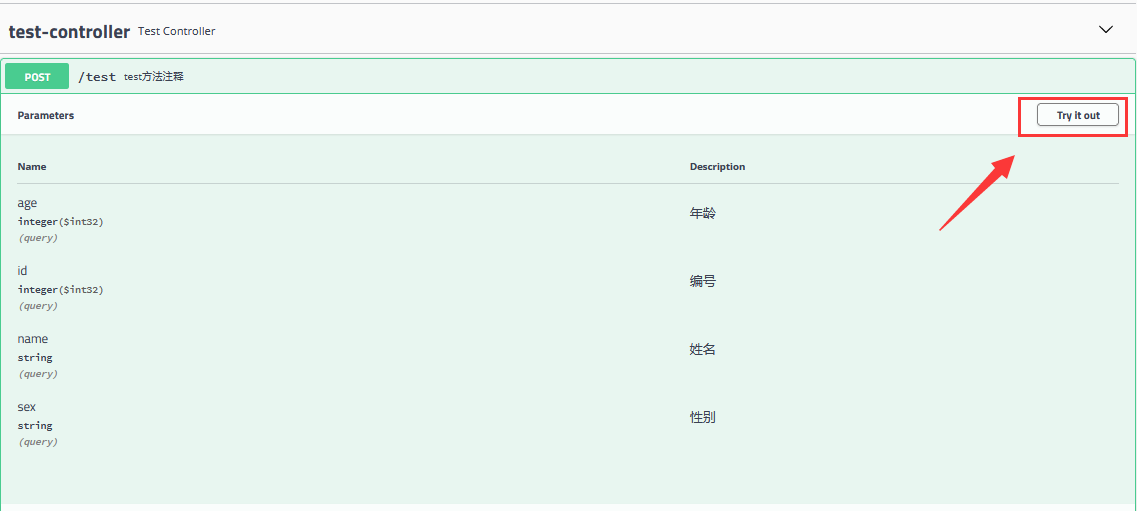Screen dimensions: 1137x511
Task: Click the Name column header
Action: (x=32, y=167)
